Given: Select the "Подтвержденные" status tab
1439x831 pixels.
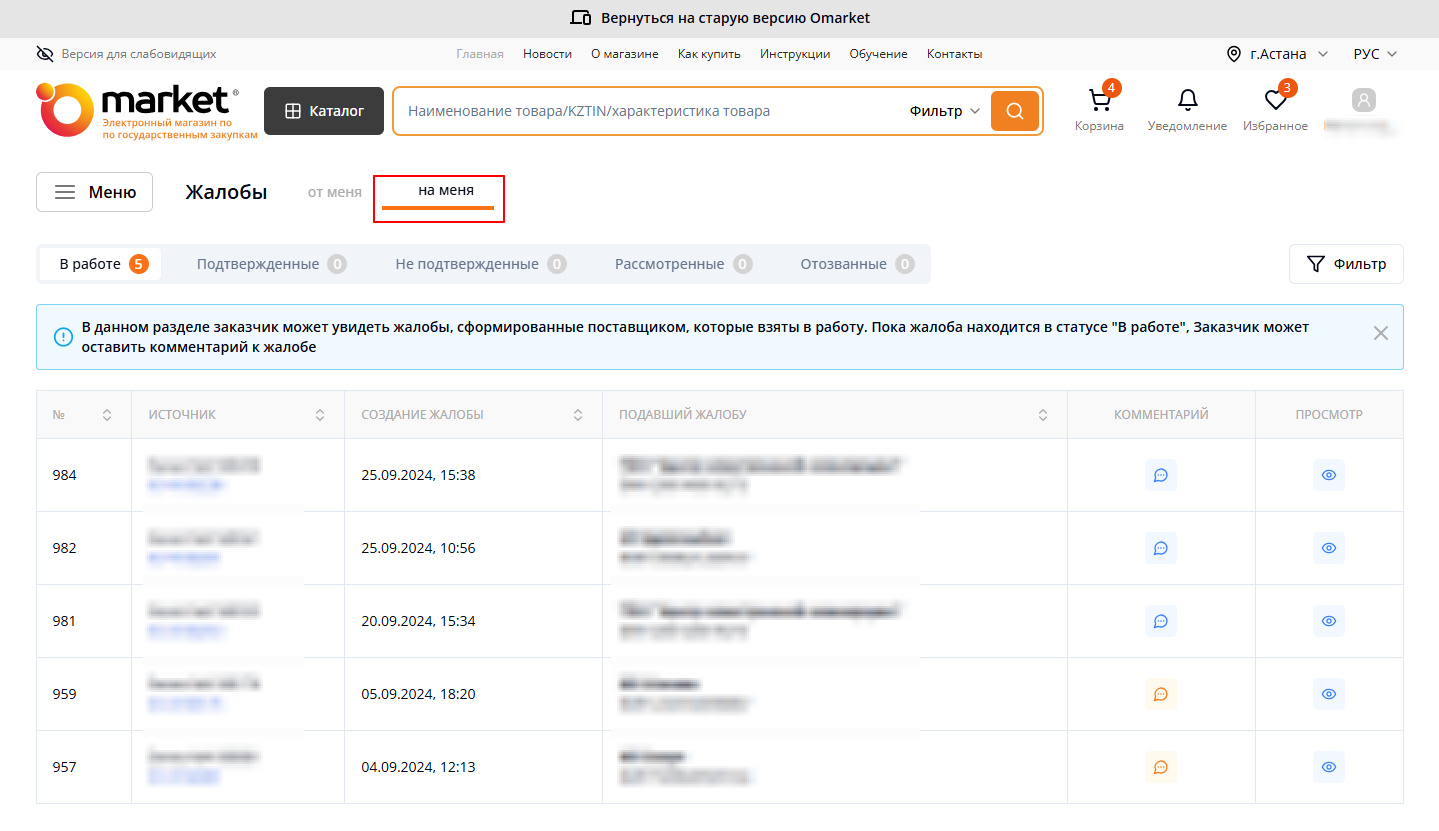Looking at the screenshot, I should click(270, 264).
